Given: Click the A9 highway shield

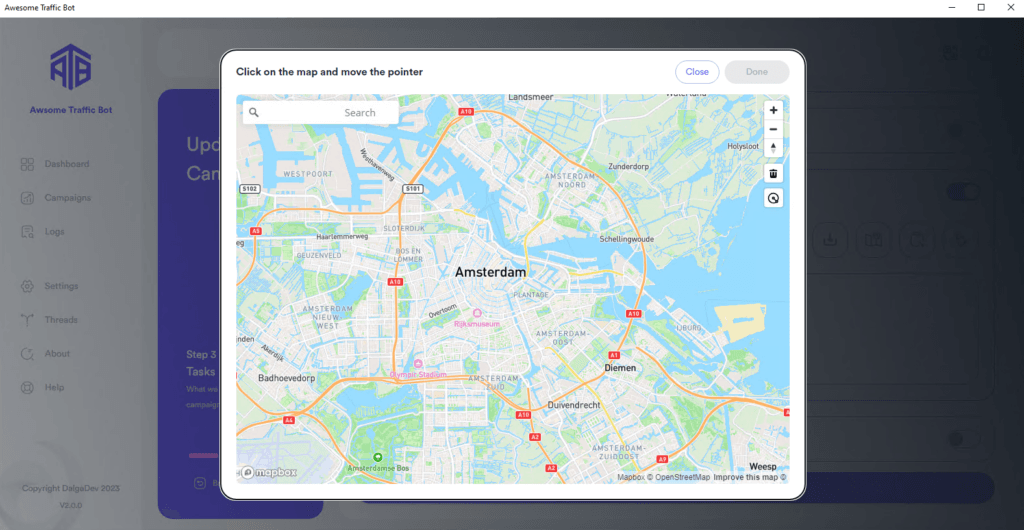Looking at the screenshot, I should point(662,460).
